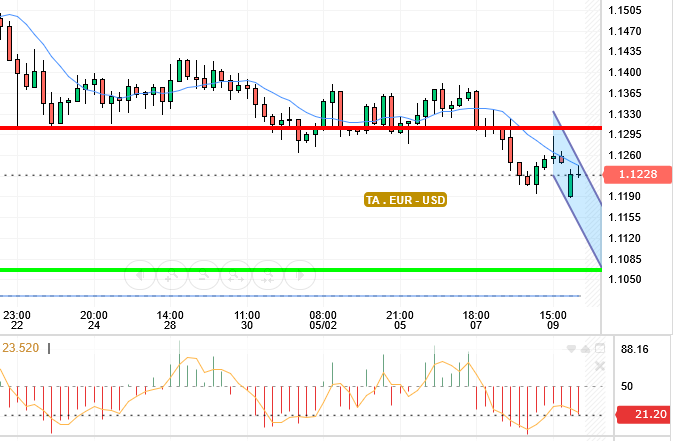Click price axis label 1.1295
This screenshot has width=673, height=441.
tap(624, 134)
